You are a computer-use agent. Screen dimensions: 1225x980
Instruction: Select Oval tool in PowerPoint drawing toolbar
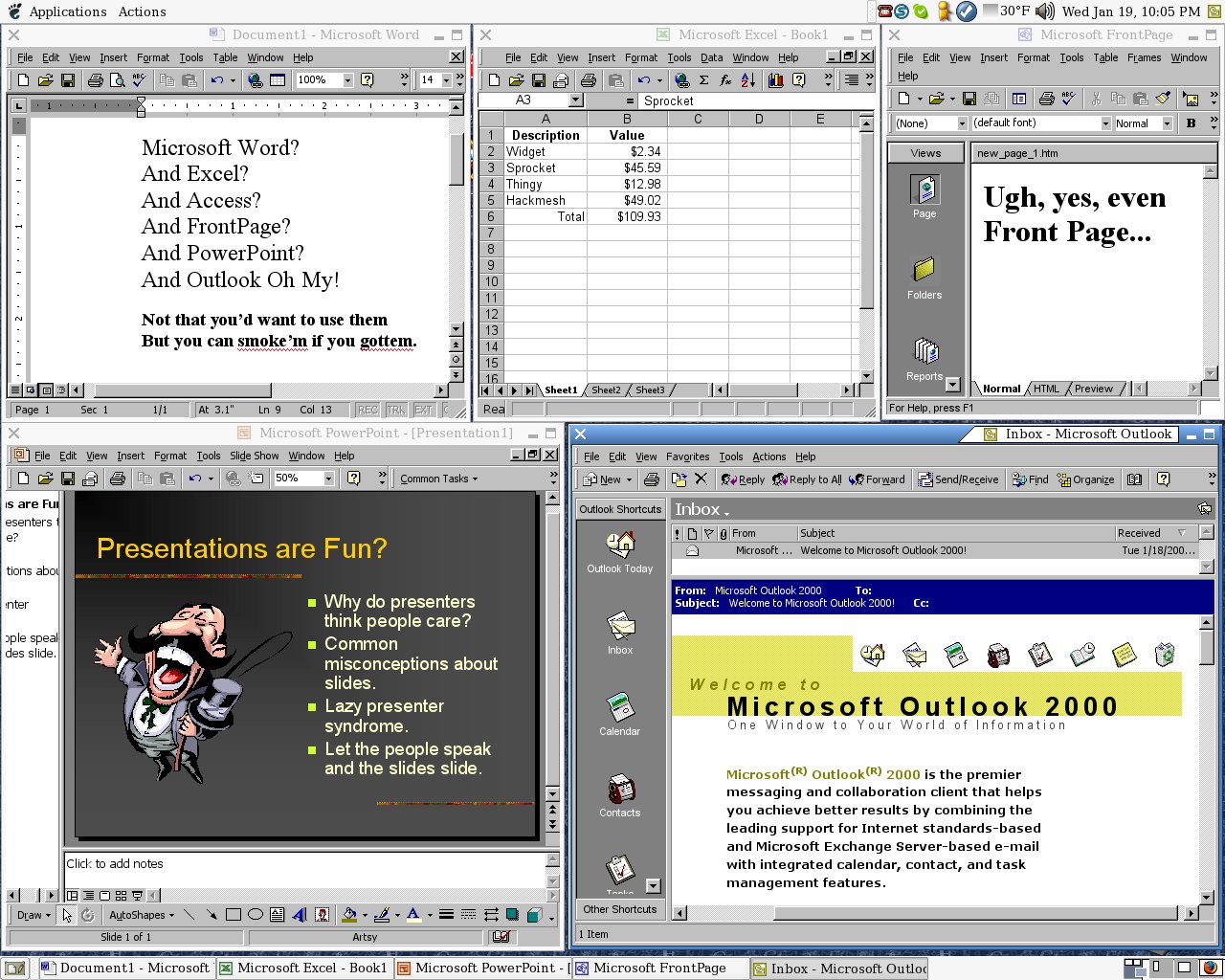pyautogui.click(x=255, y=915)
